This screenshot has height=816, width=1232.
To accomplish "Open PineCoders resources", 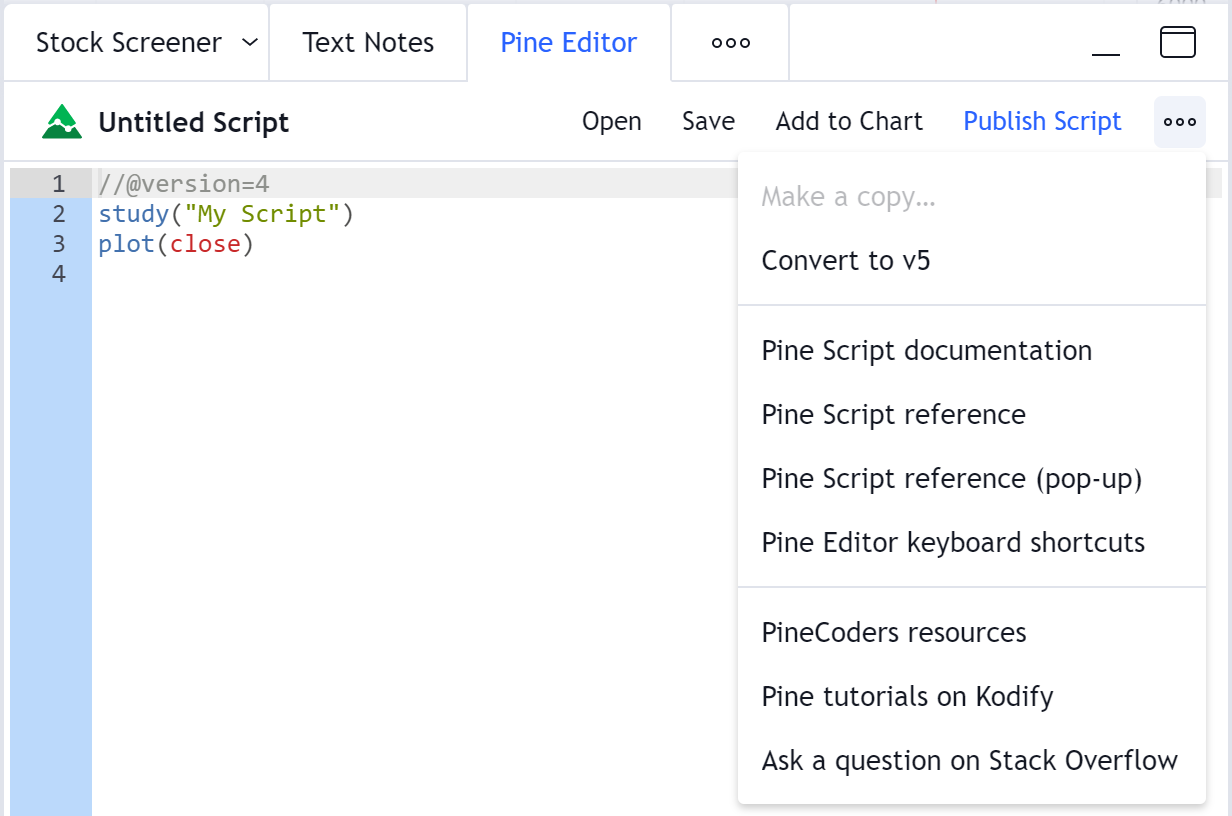I will tap(893, 633).
